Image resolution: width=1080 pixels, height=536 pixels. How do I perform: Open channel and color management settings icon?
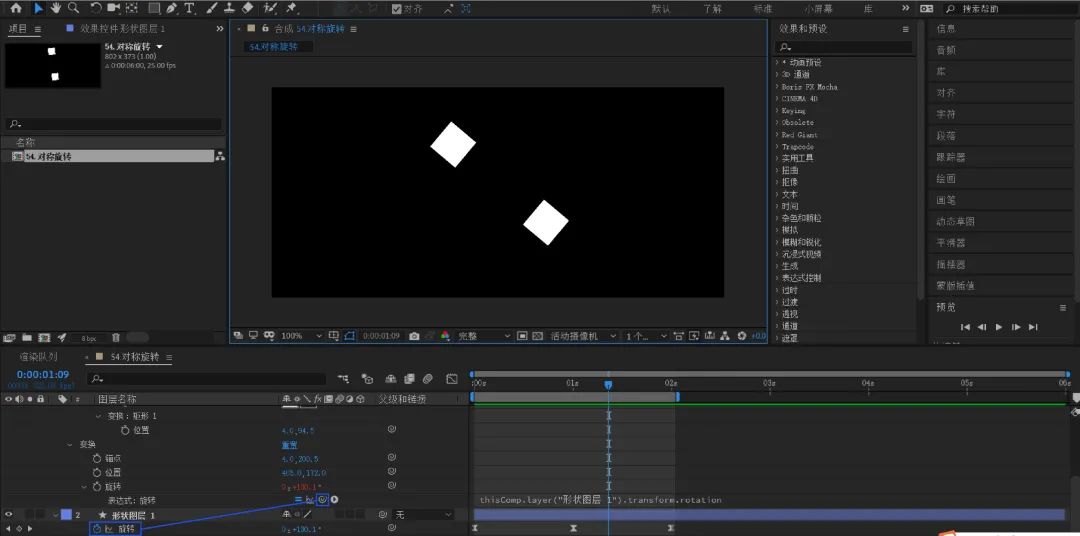[445, 336]
